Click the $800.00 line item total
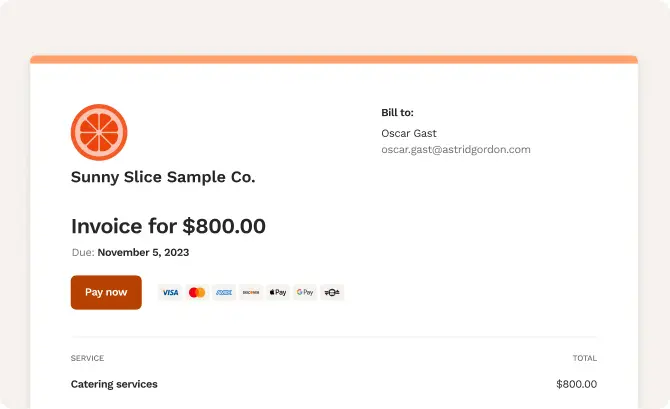The height and width of the screenshot is (409, 670). (x=576, y=384)
